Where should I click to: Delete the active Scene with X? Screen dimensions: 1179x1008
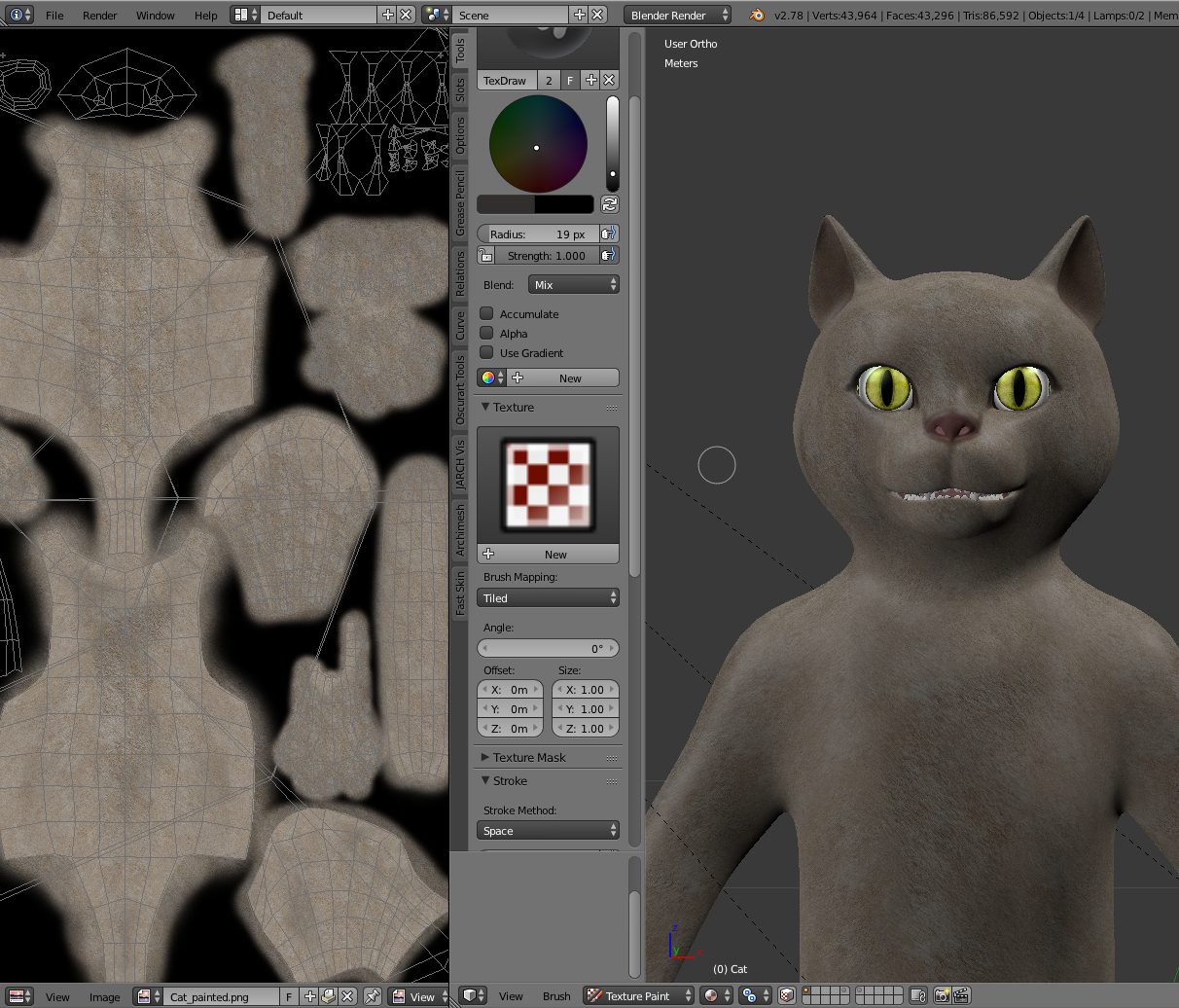pyautogui.click(x=597, y=15)
